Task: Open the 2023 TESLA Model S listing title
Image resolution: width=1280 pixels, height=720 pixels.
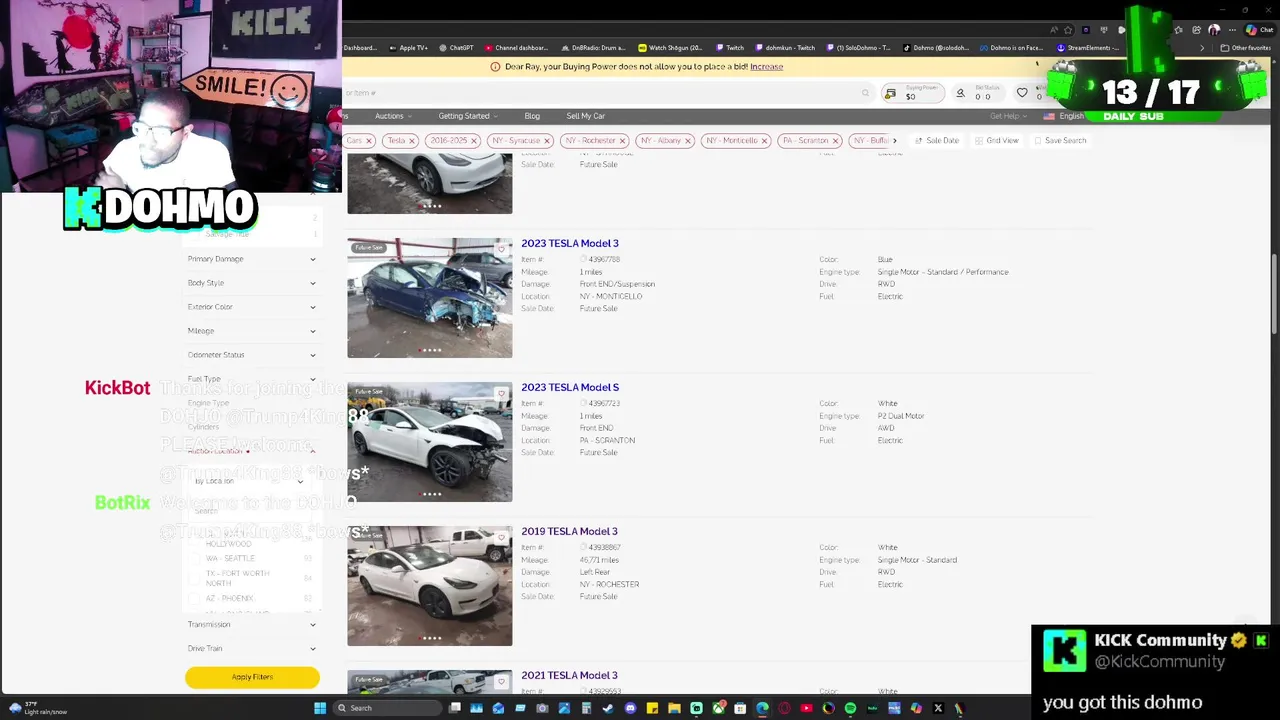Action: [x=570, y=387]
